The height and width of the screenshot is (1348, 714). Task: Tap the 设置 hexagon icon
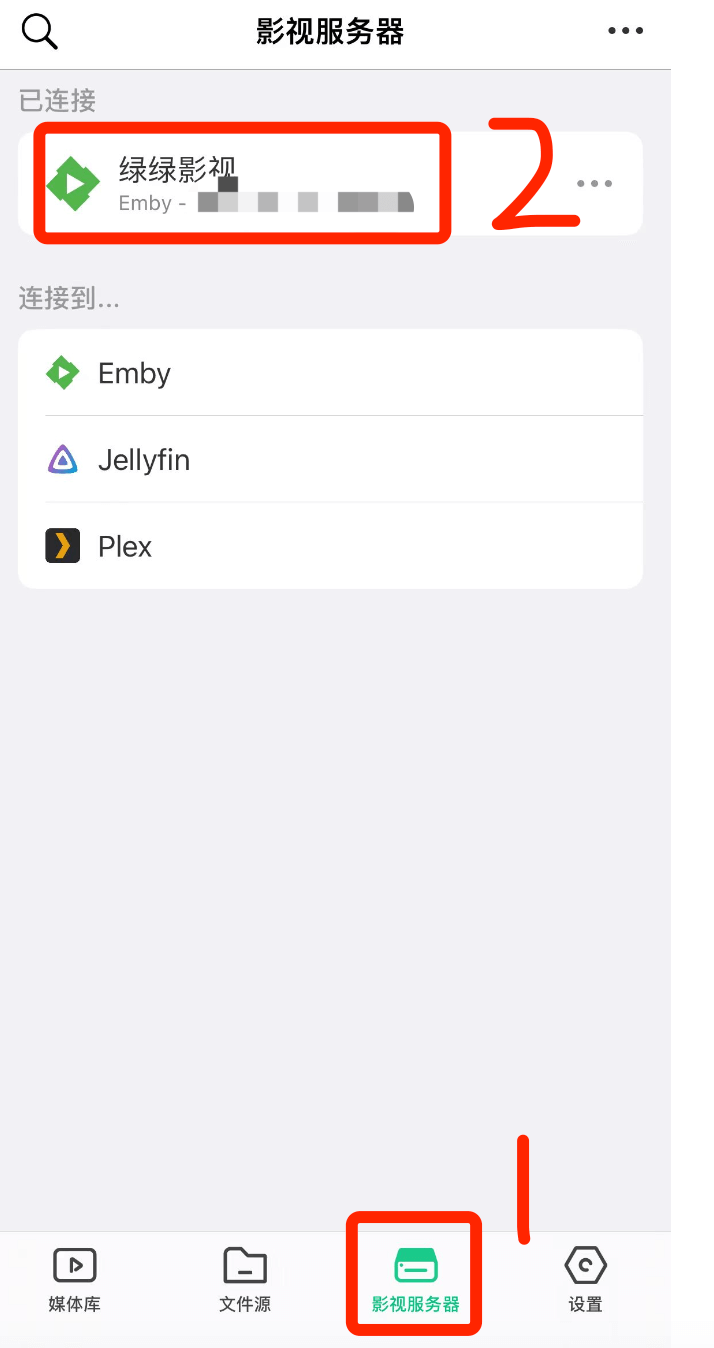tap(586, 1265)
